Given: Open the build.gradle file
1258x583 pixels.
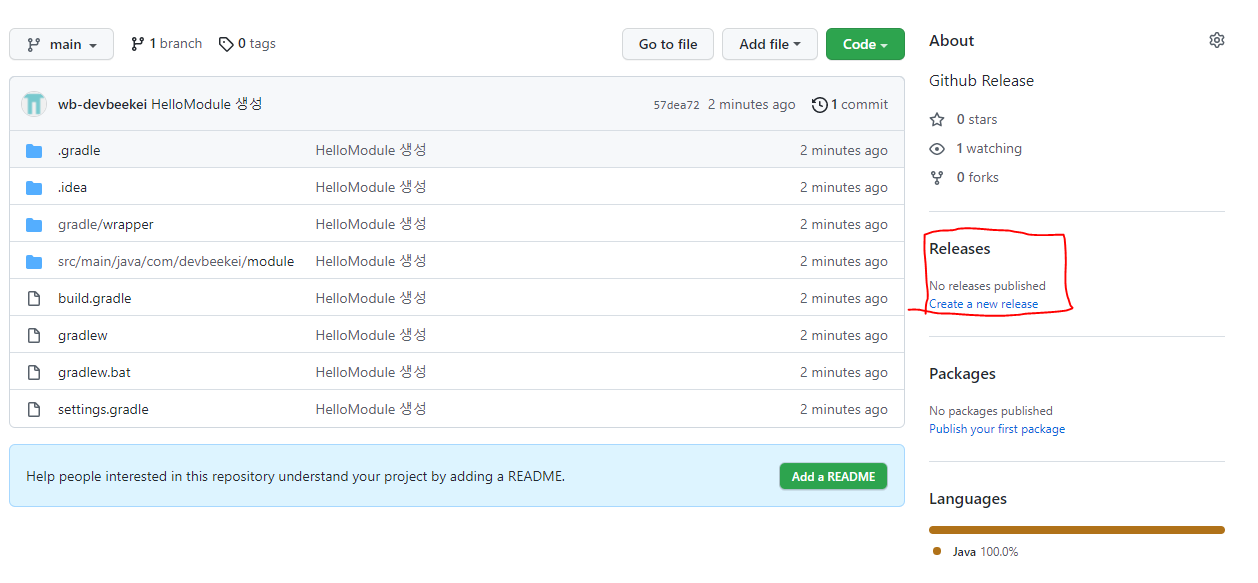Looking at the screenshot, I should [x=94, y=298].
